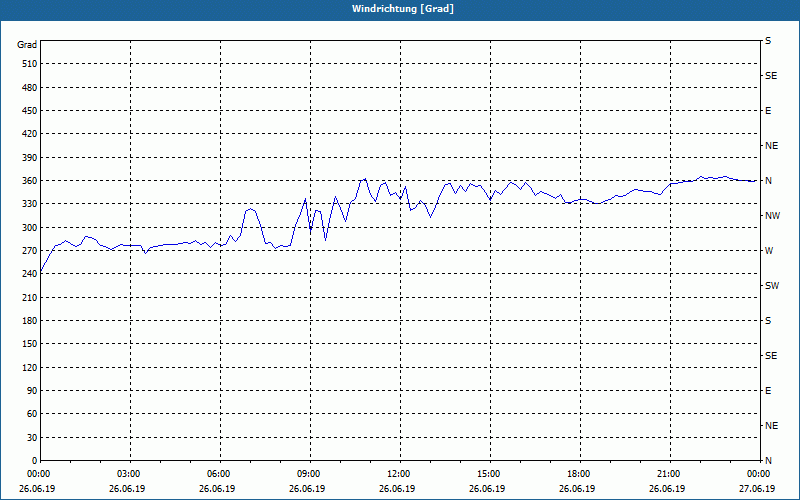Screen dimensions: 800x500
Task: Click the N compass label level with 360
Action: 768,181
